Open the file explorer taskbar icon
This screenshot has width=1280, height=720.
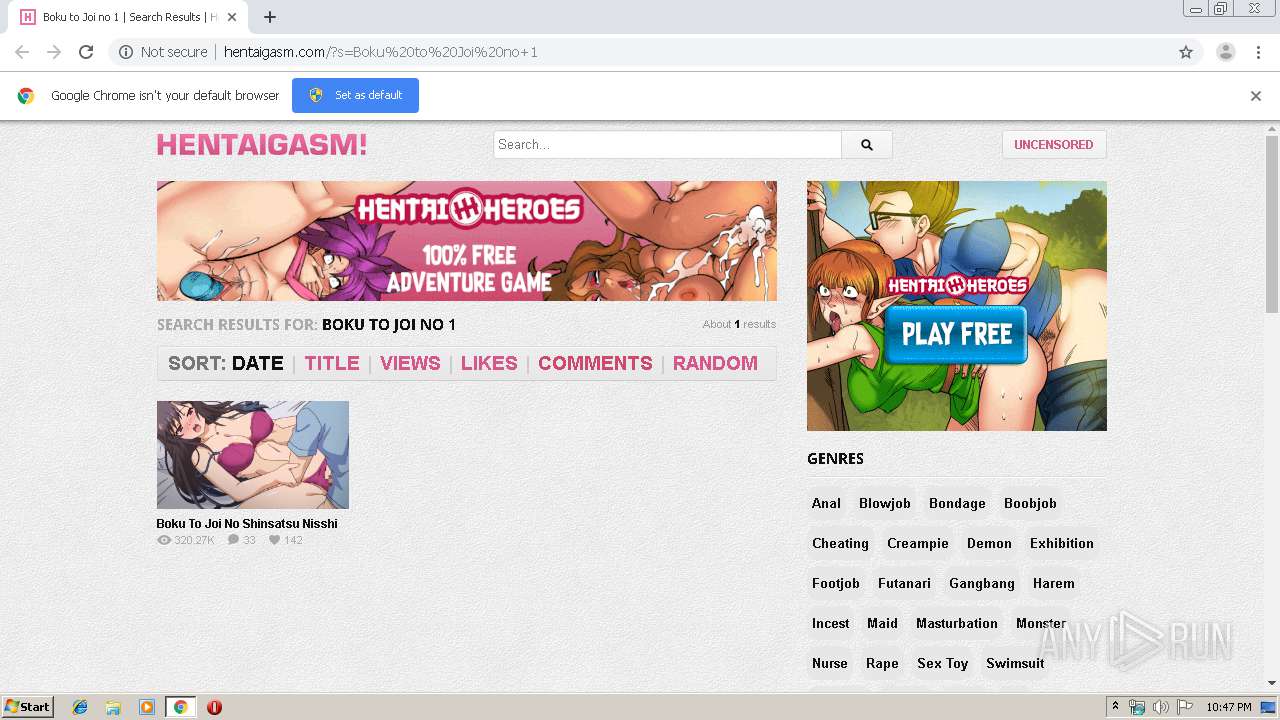[113, 707]
